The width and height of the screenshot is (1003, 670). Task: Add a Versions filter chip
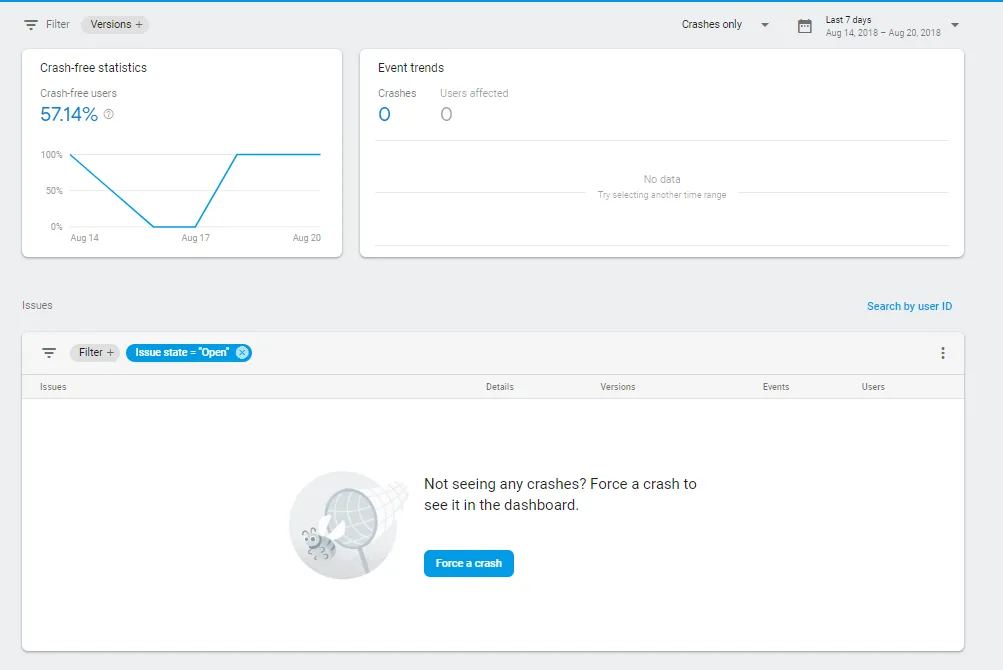pos(116,24)
